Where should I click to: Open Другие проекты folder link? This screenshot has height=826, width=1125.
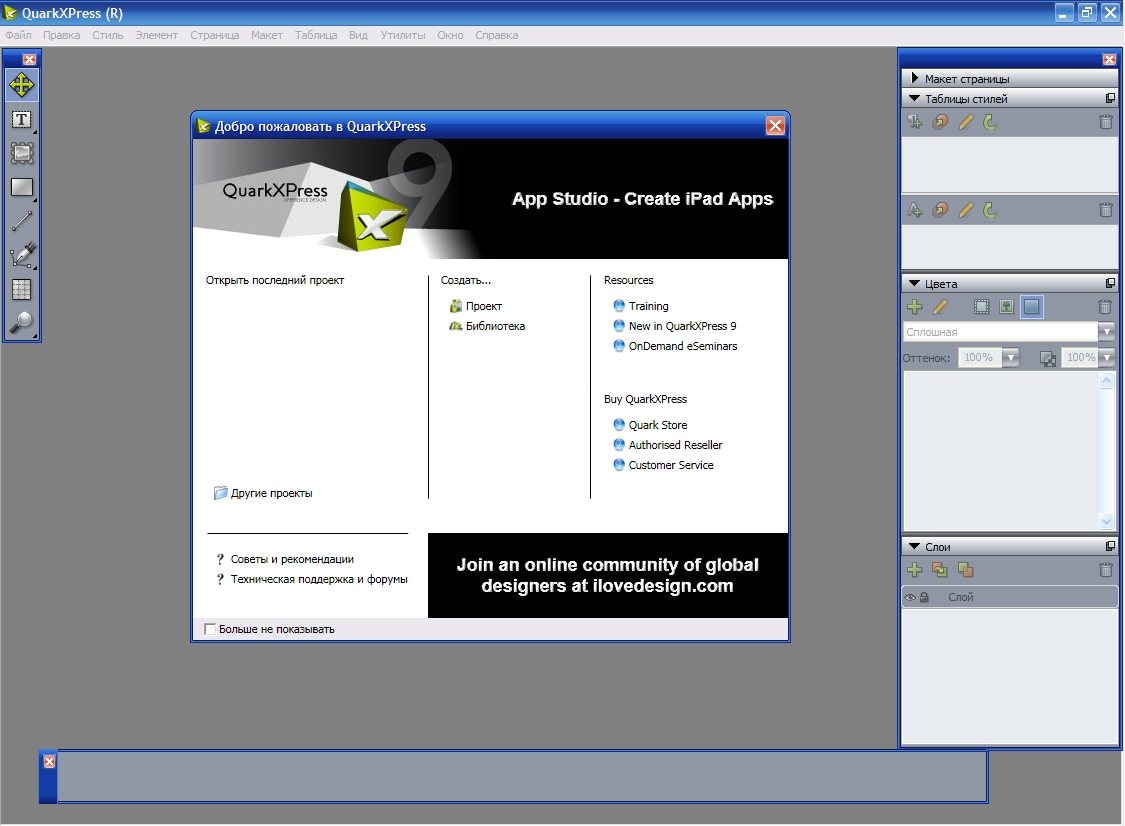point(263,494)
